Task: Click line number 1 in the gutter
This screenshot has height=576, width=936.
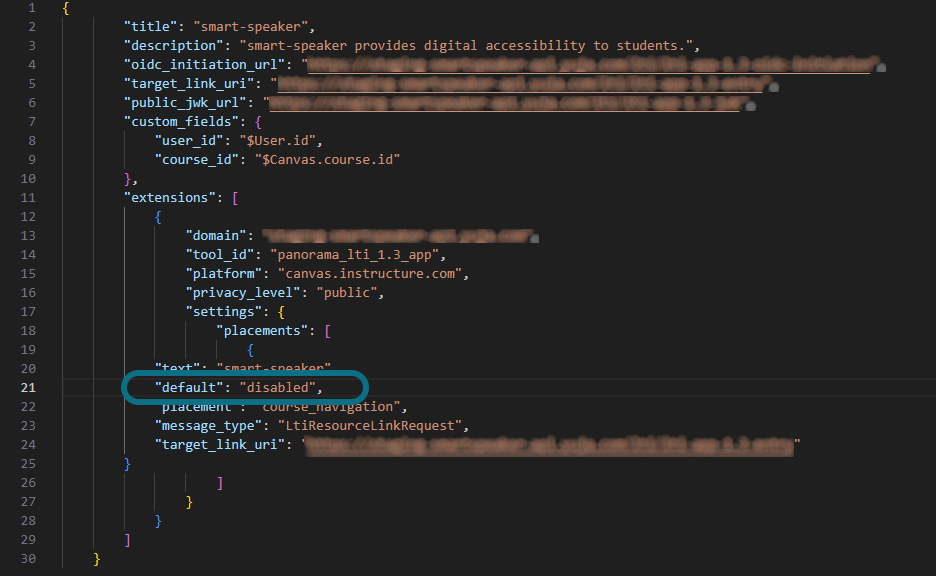Action: [x=32, y=8]
